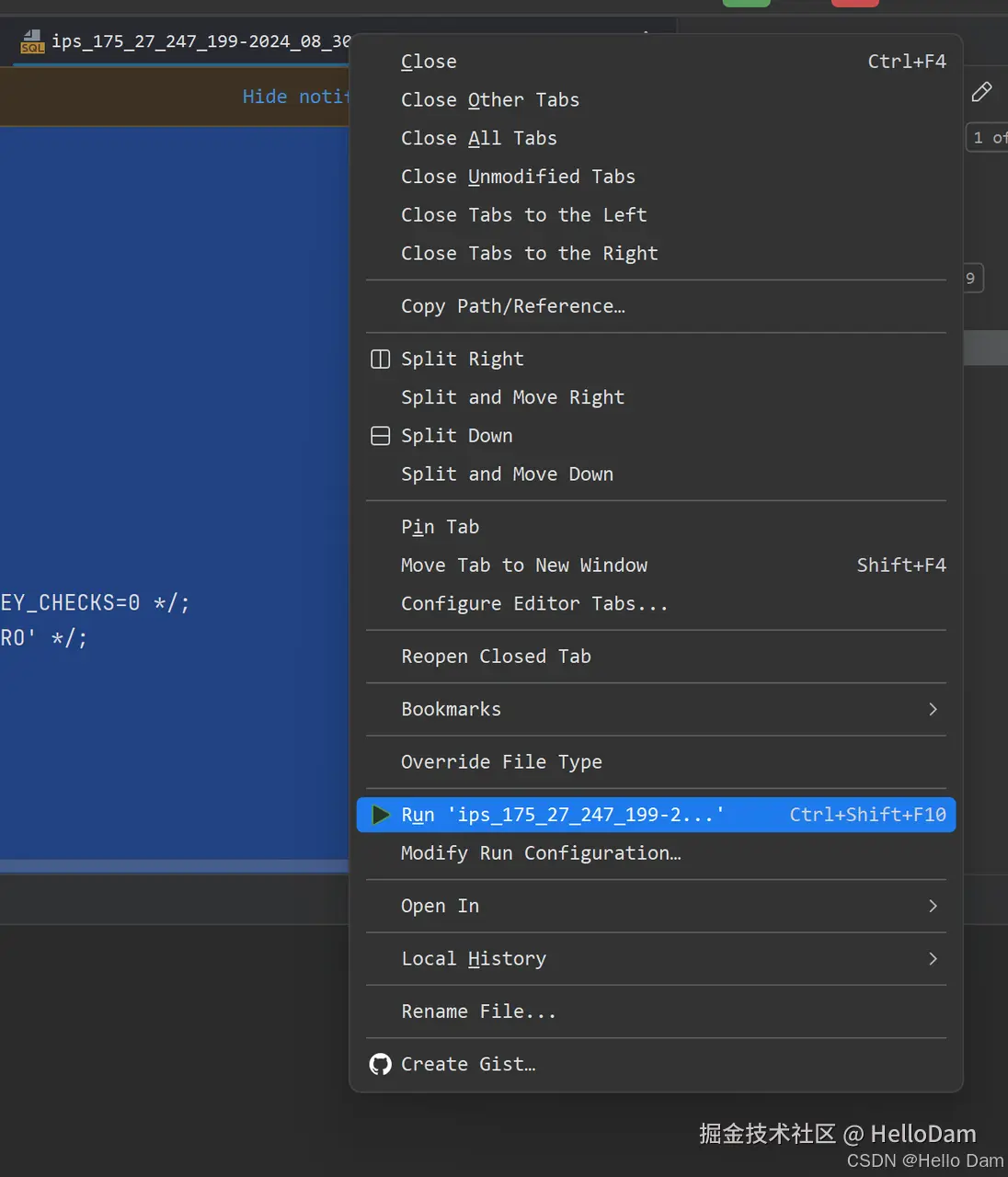
Task: Click the Ctrl+Shift+F10 shortcut on Run entry
Action: 867,815
